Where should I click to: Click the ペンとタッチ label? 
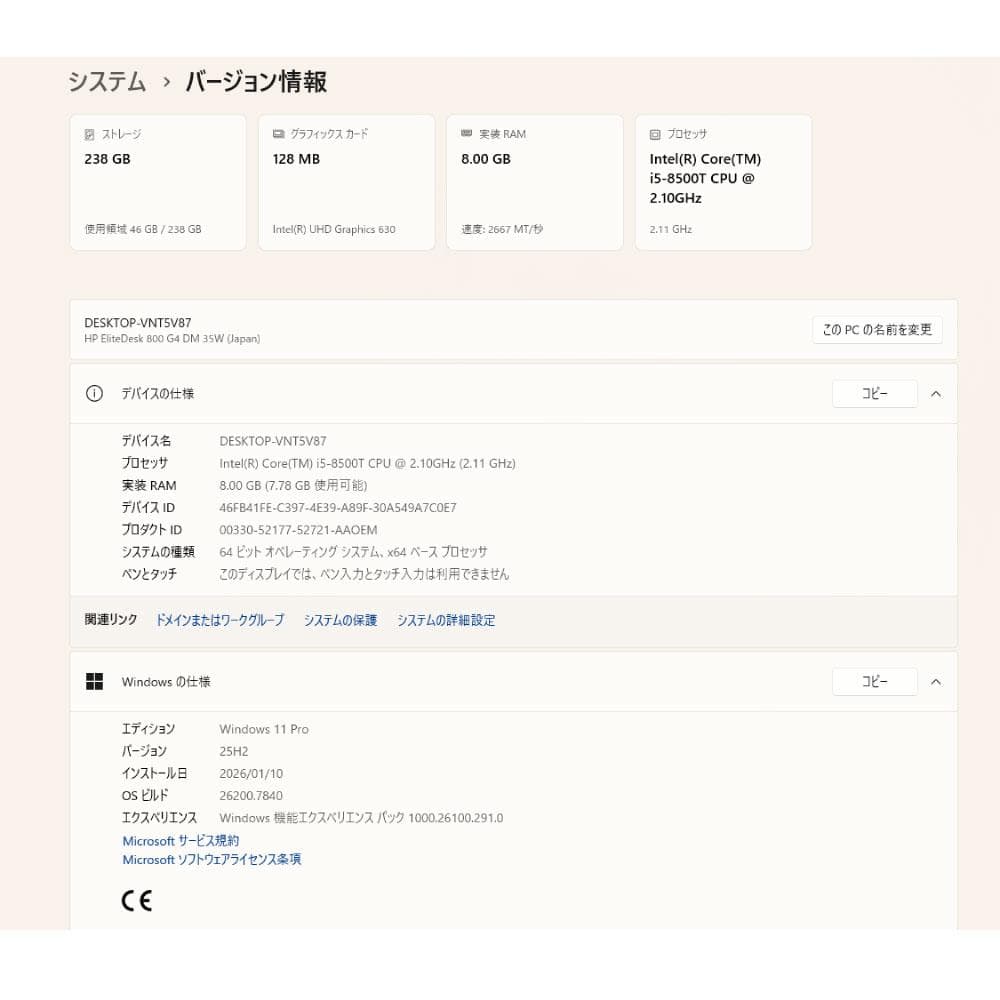click(x=149, y=574)
